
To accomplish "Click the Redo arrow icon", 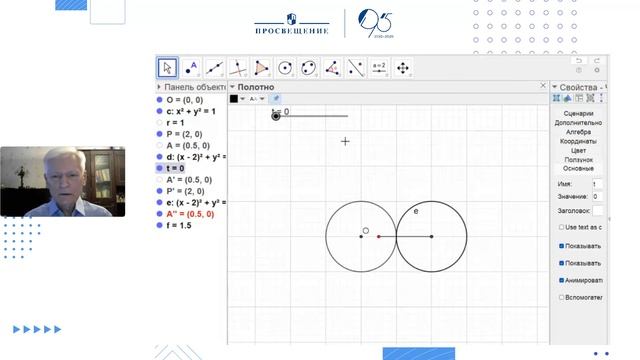I will tap(597, 60).
